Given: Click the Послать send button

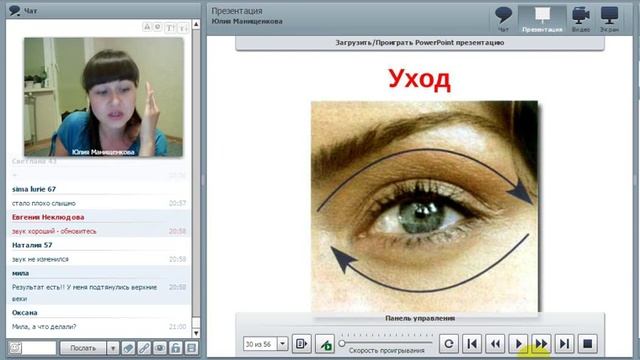Looking at the screenshot, I should click(x=83, y=348).
